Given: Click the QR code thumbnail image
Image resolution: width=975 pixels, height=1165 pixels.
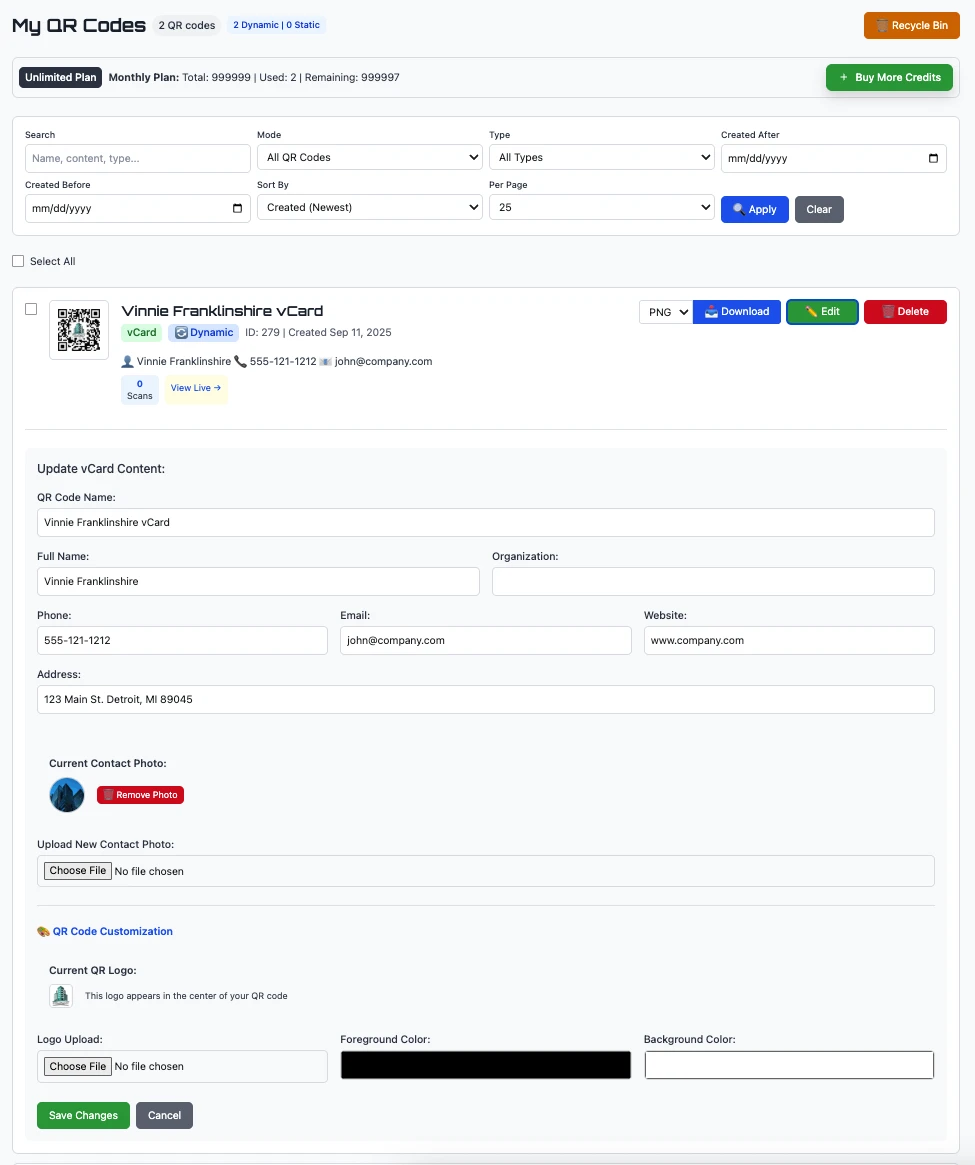Looking at the screenshot, I should click(79, 330).
